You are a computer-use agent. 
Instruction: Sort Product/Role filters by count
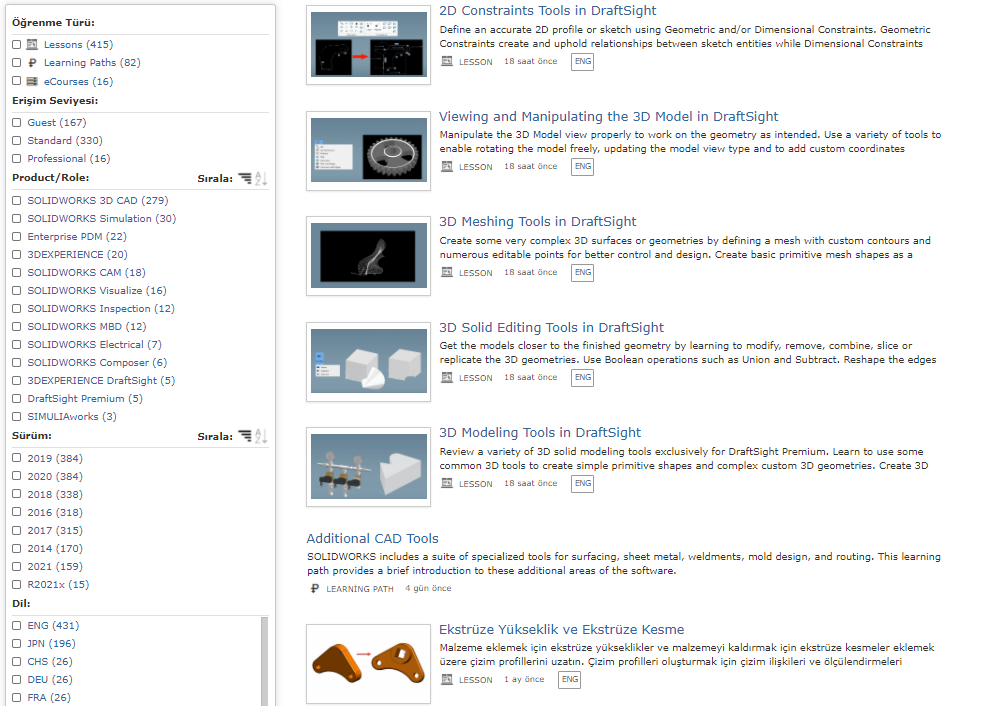pyautogui.click(x=245, y=179)
